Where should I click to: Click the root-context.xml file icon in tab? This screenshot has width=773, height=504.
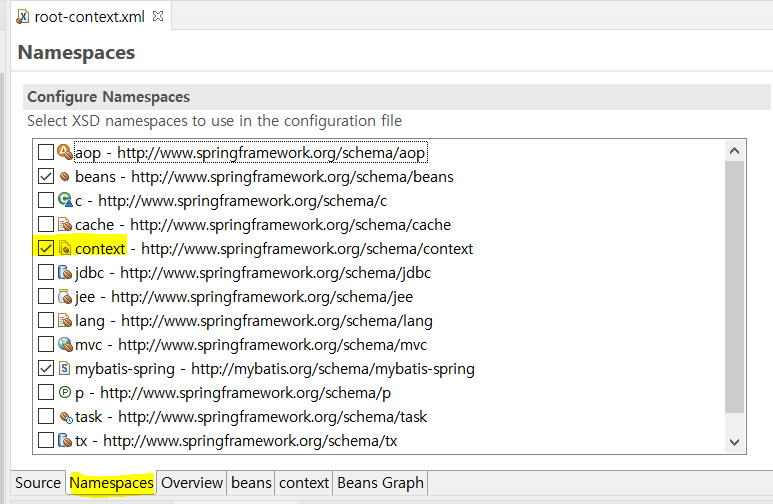23,17
